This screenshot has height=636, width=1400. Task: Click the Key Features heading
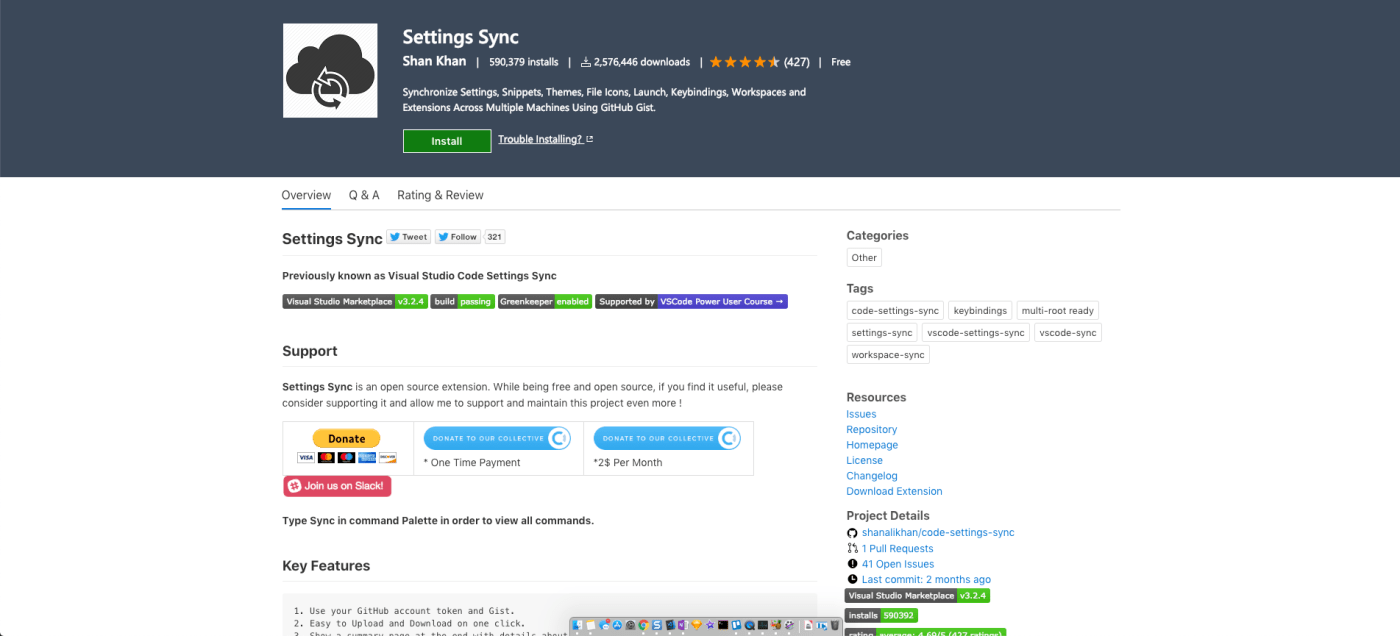[x=326, y=566]
